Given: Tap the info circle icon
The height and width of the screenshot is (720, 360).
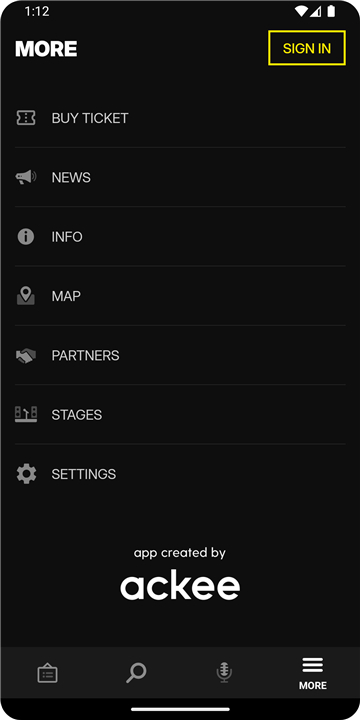Looking at the screenshot, I should [26, 236].
